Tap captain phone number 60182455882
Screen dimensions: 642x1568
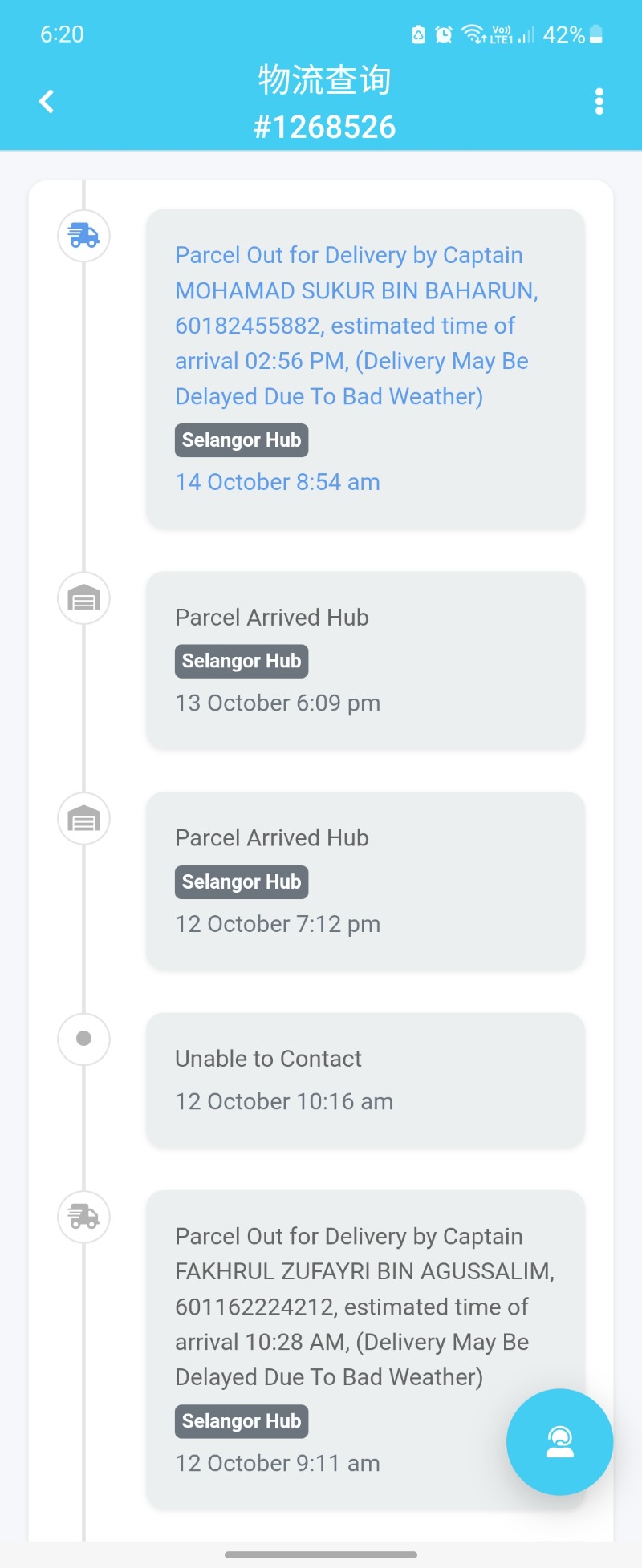click(x=247, y=326)
